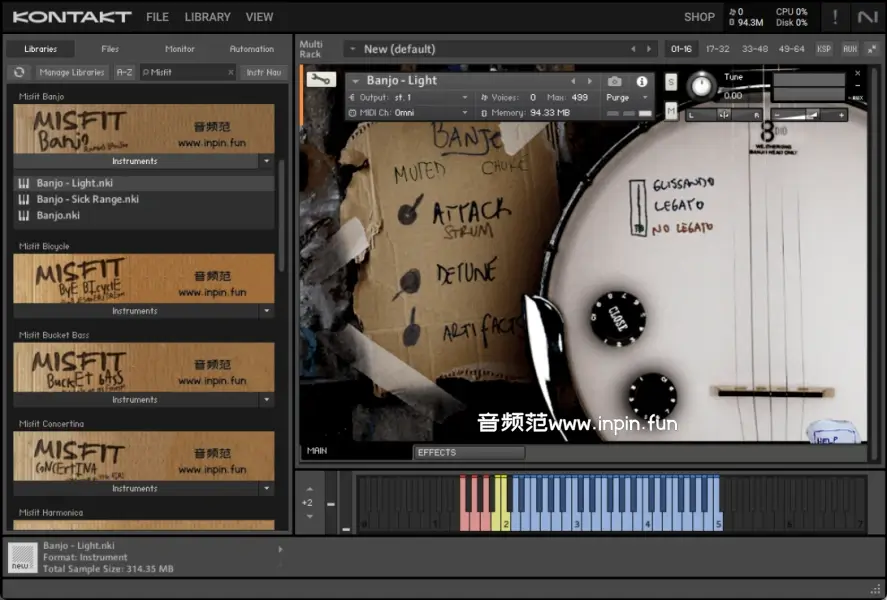Open the snapshot camera view

tap(614, 81)
